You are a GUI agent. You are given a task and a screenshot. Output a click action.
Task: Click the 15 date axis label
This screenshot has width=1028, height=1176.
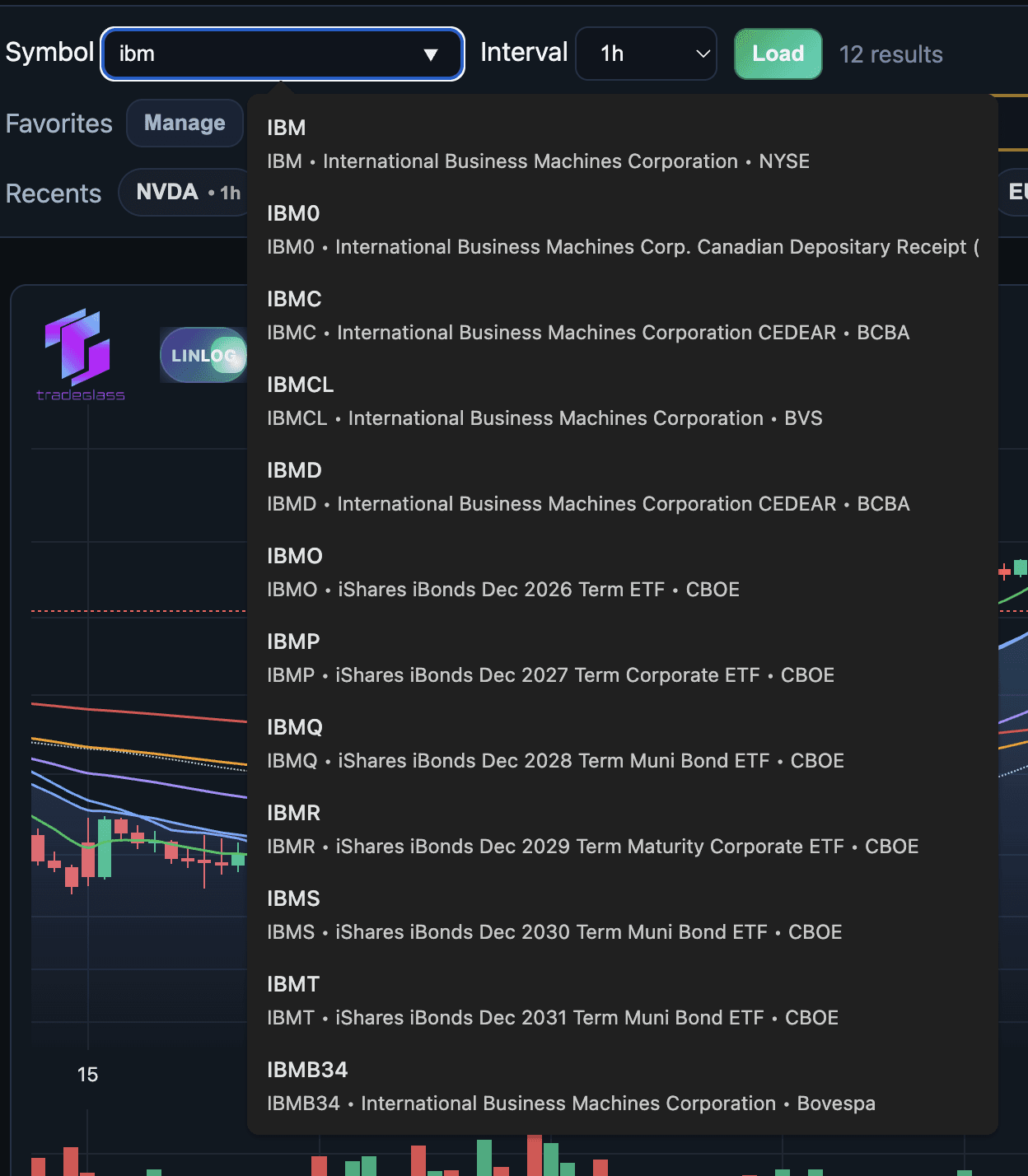click(87, 1075)
